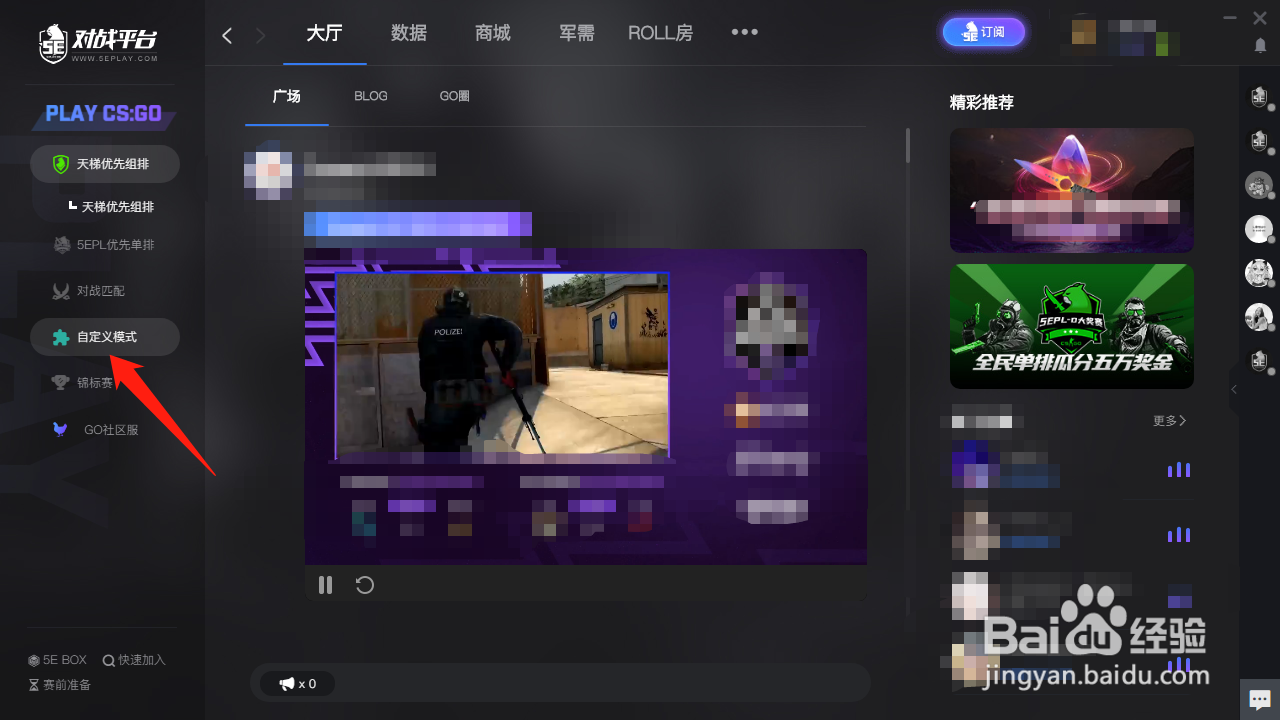Select the GO圈 sub-tab
1280x720 pixels.
point(455,96)
